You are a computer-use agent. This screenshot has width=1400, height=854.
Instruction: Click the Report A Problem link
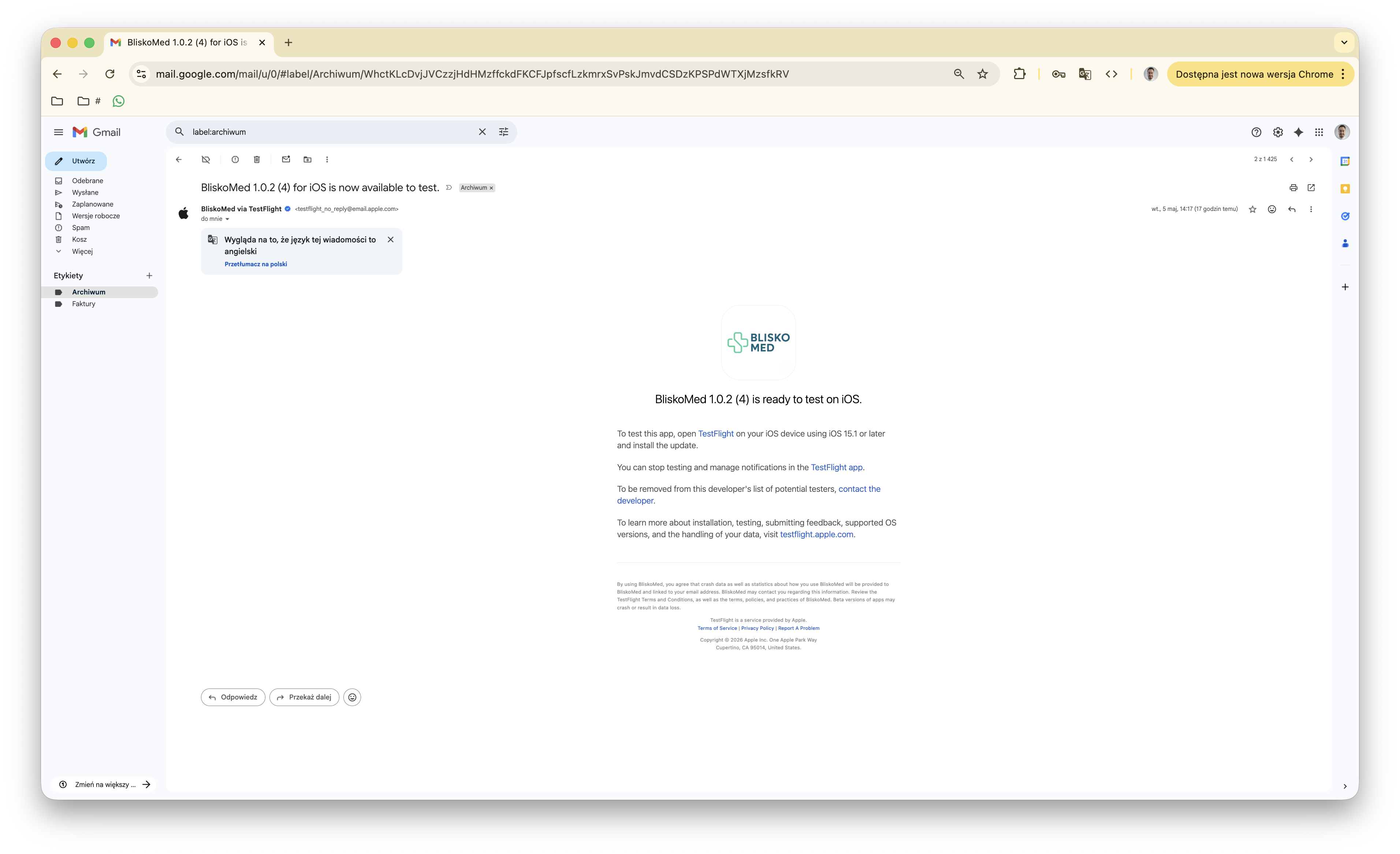pos(799,628)
